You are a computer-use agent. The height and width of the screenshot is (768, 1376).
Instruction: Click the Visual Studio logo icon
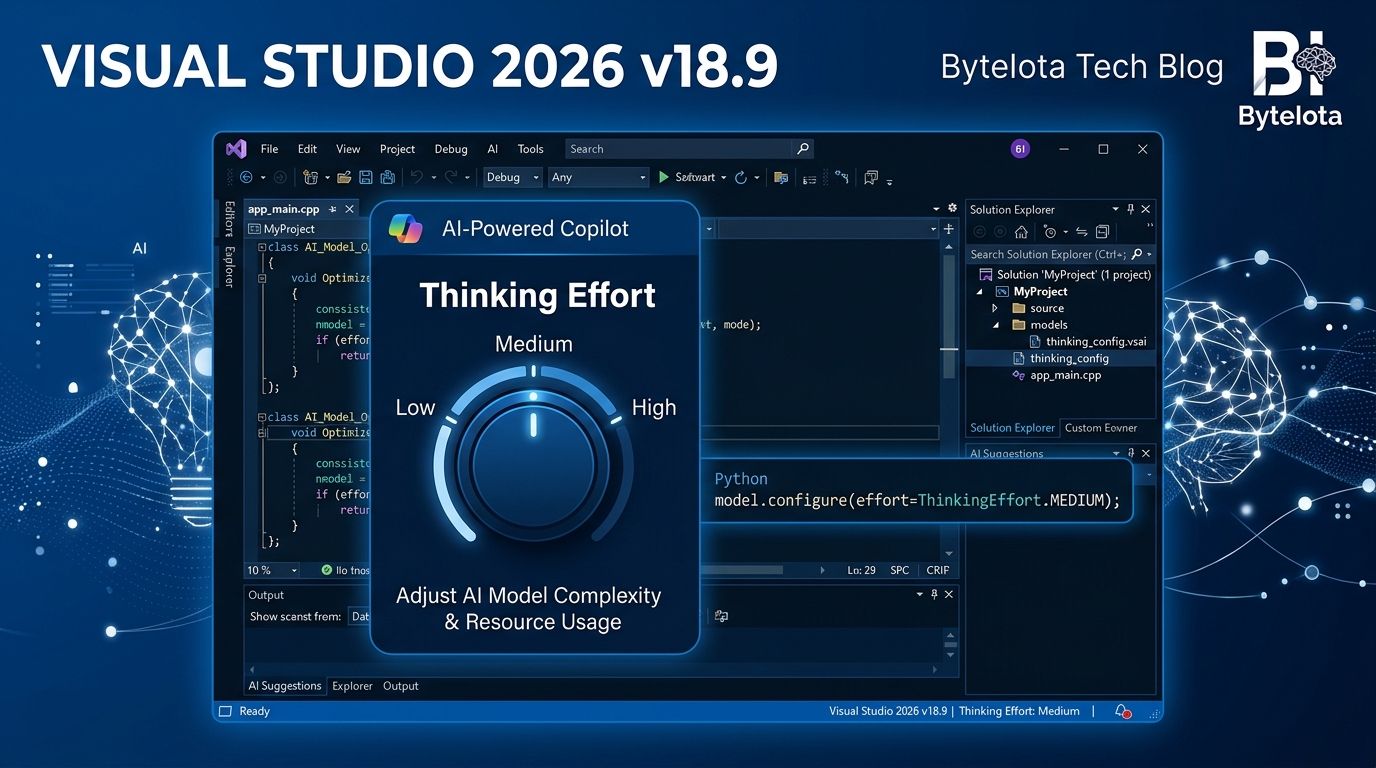[x=236, y=149]
